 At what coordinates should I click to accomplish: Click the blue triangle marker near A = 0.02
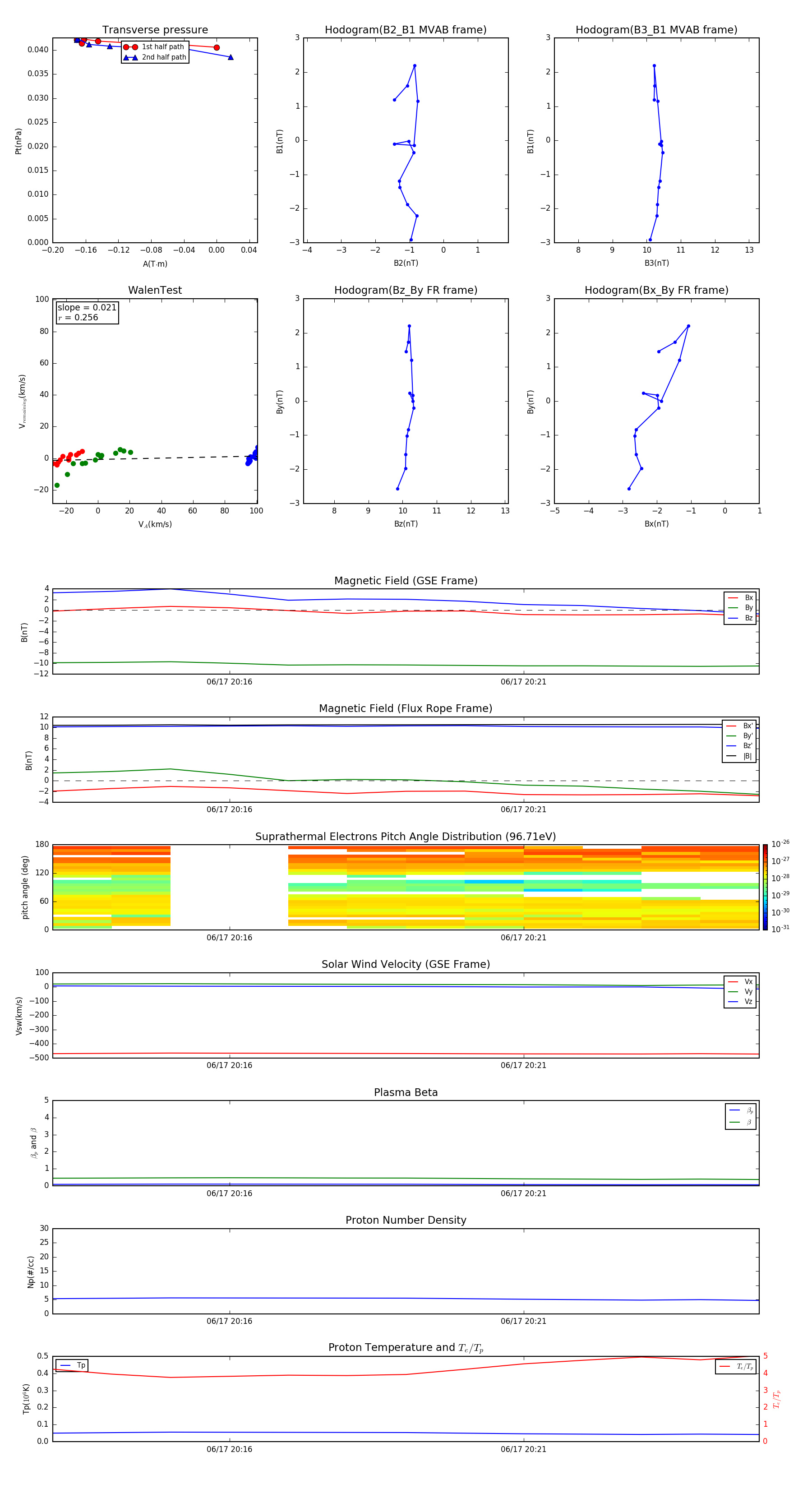click(x=231, y=57)
